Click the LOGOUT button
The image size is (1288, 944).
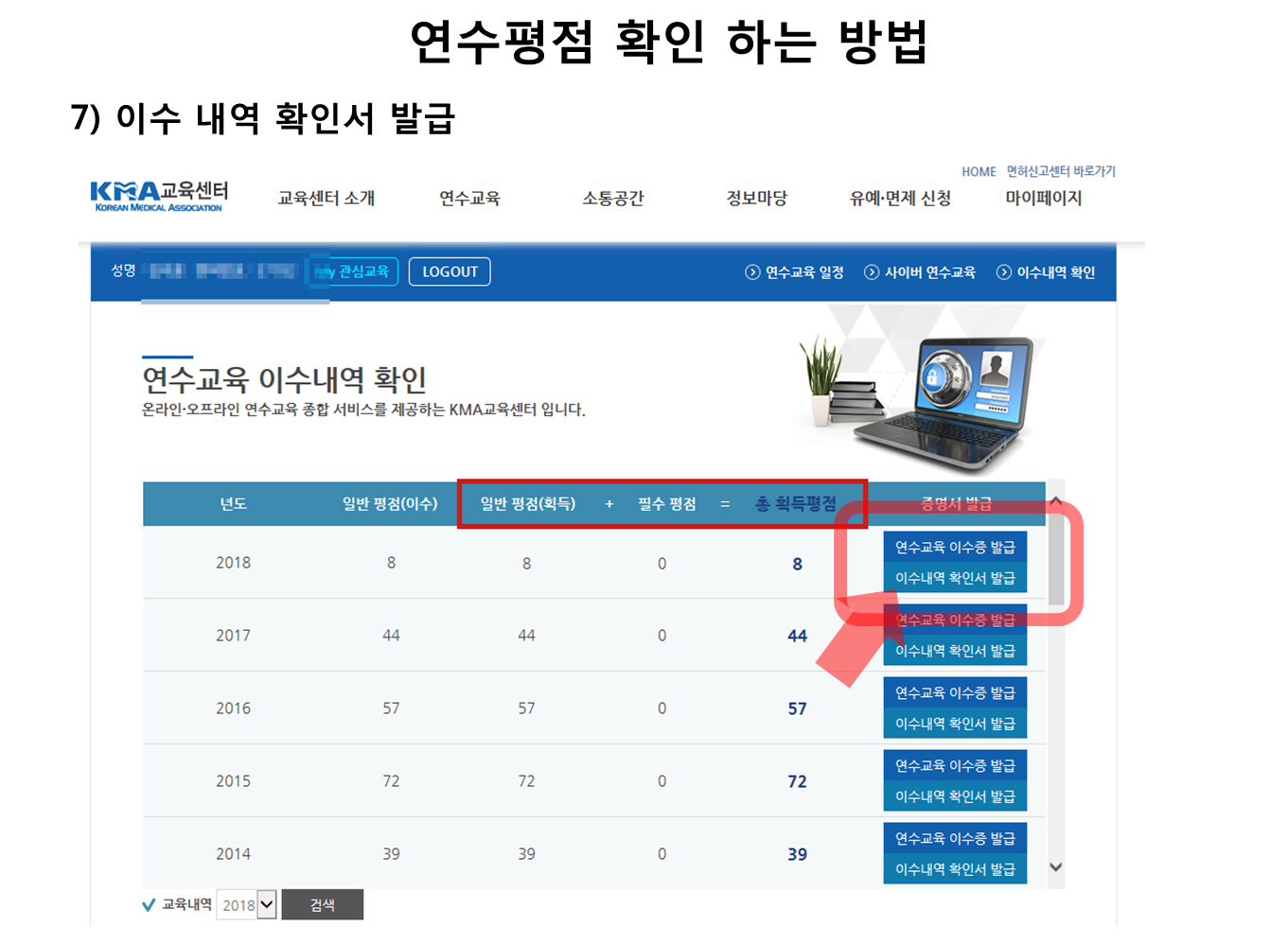[450, 271]
